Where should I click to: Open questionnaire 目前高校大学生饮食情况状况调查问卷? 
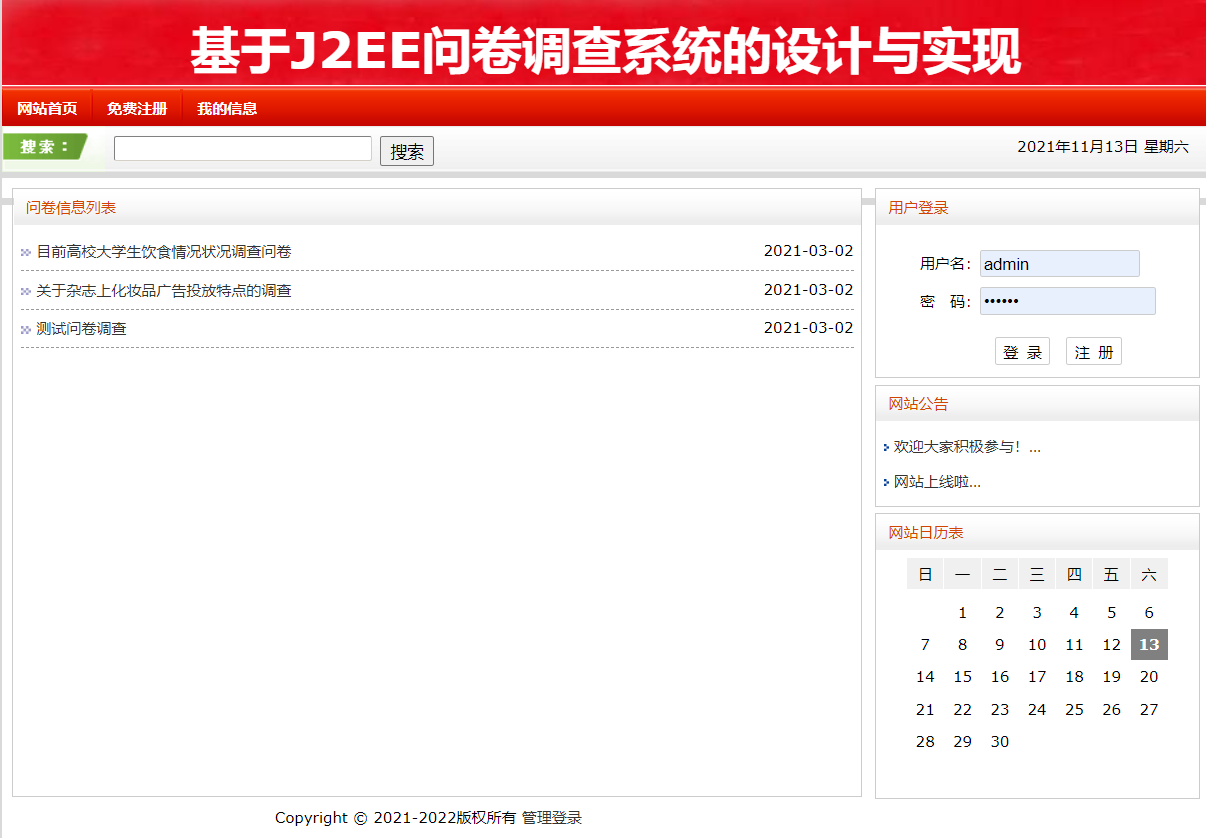pyautogui.click(x=164, y=252)
